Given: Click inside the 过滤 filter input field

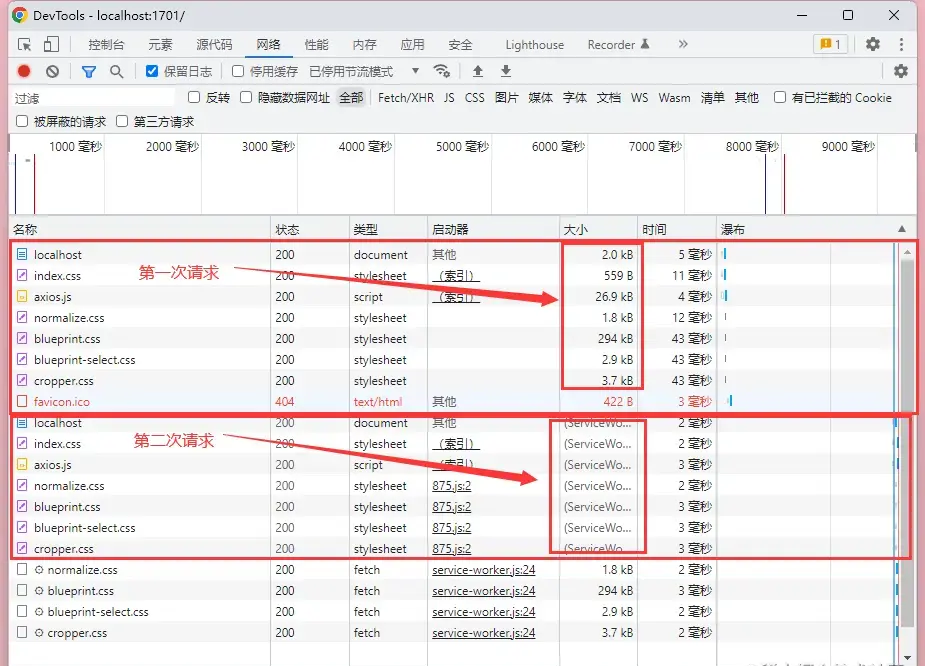Looking at the screenshot, I should (90, 98).
